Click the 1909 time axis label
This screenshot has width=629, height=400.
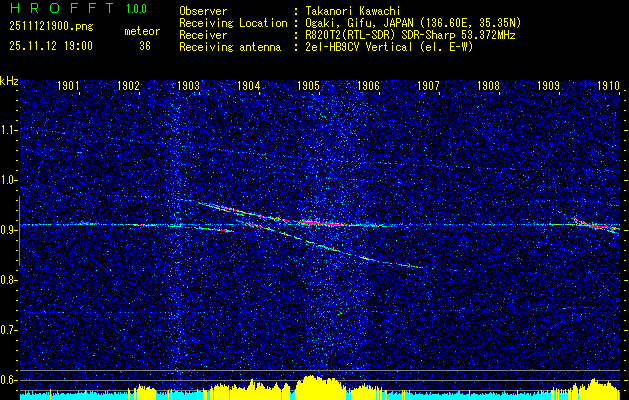point(549,85)
